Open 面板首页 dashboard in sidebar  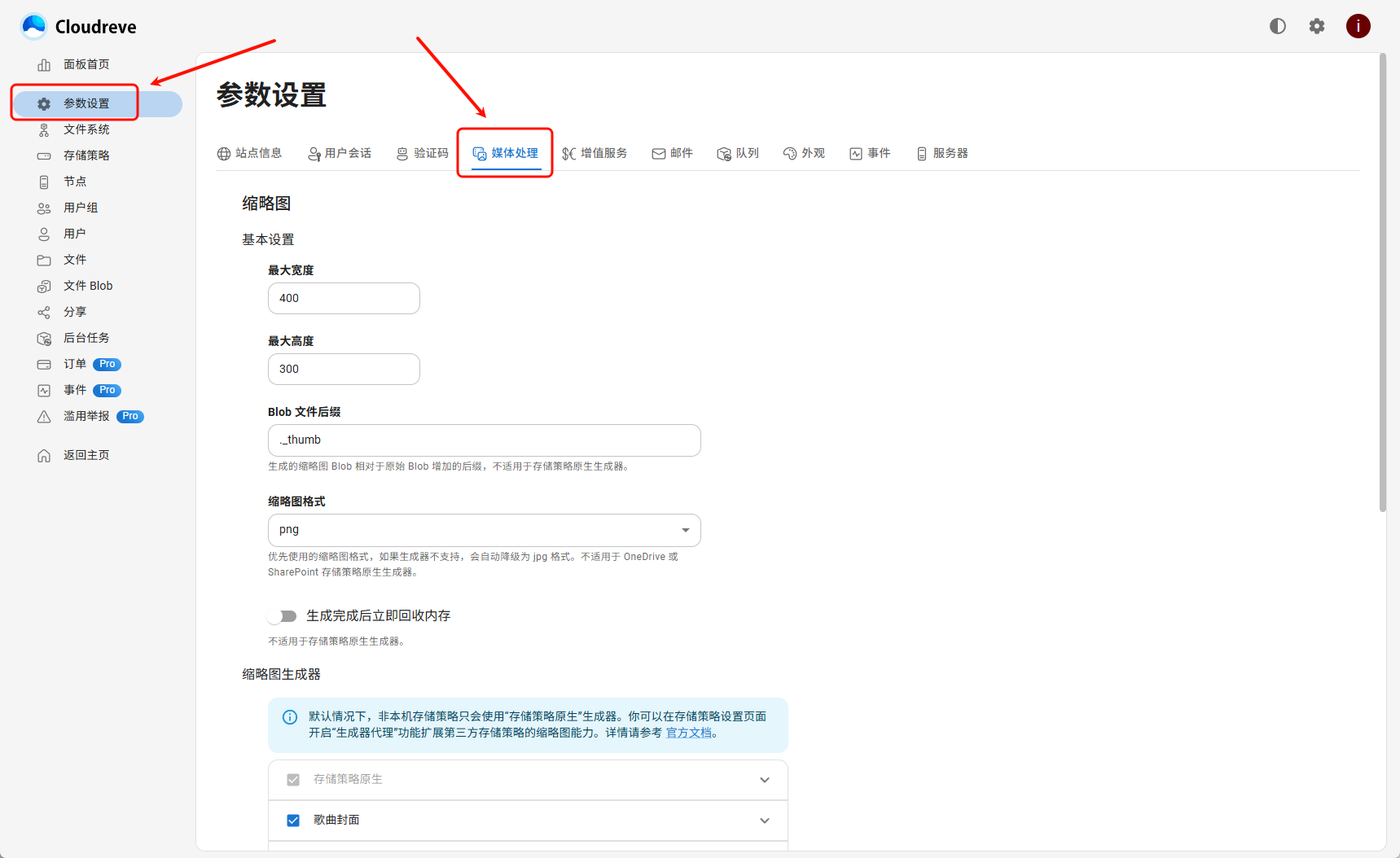coord(86,64)
